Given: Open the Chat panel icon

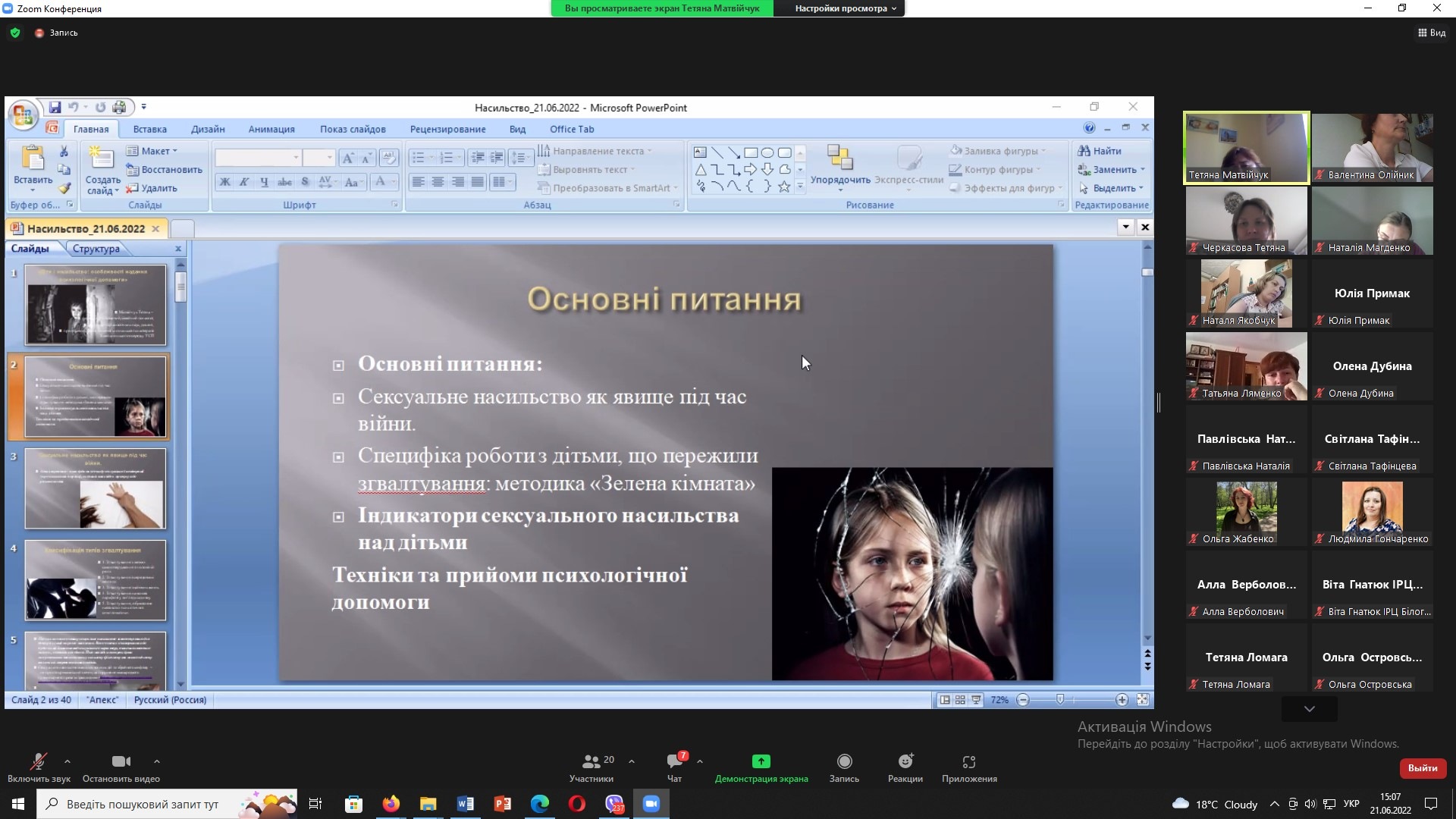Looking at the screenshot, I should coord(674,762).
